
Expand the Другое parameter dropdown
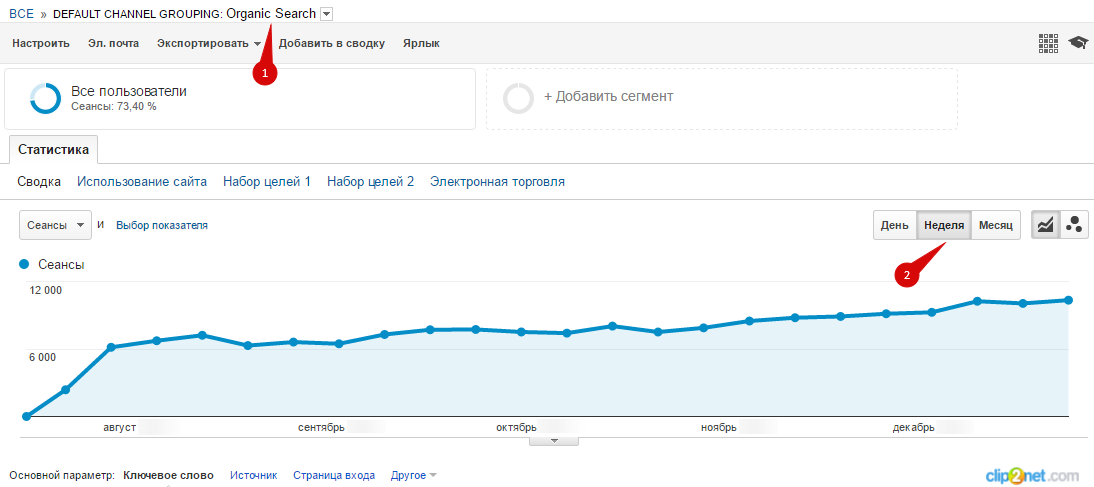pos(414,475)
